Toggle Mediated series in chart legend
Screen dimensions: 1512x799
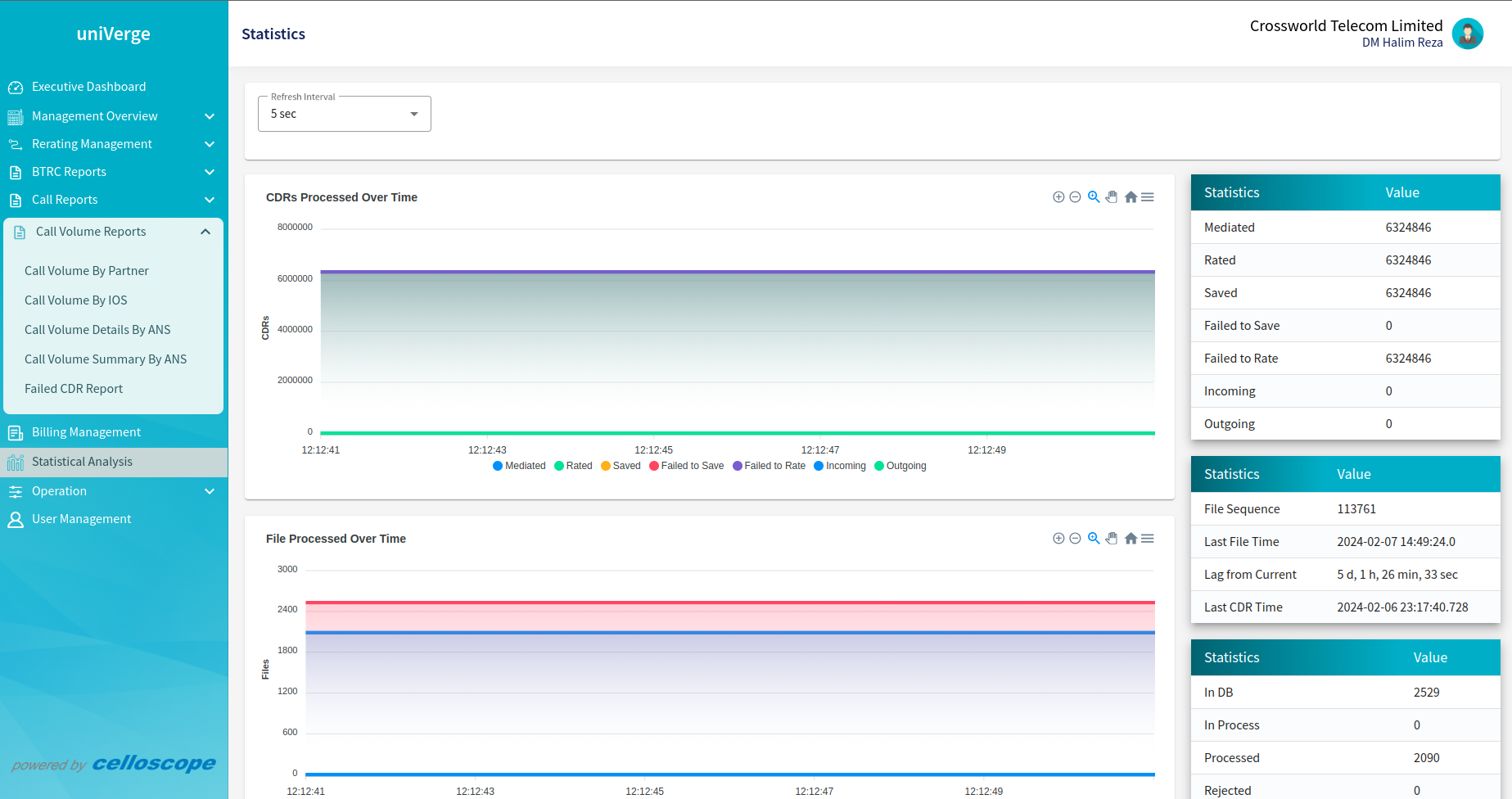coord(519,466)
